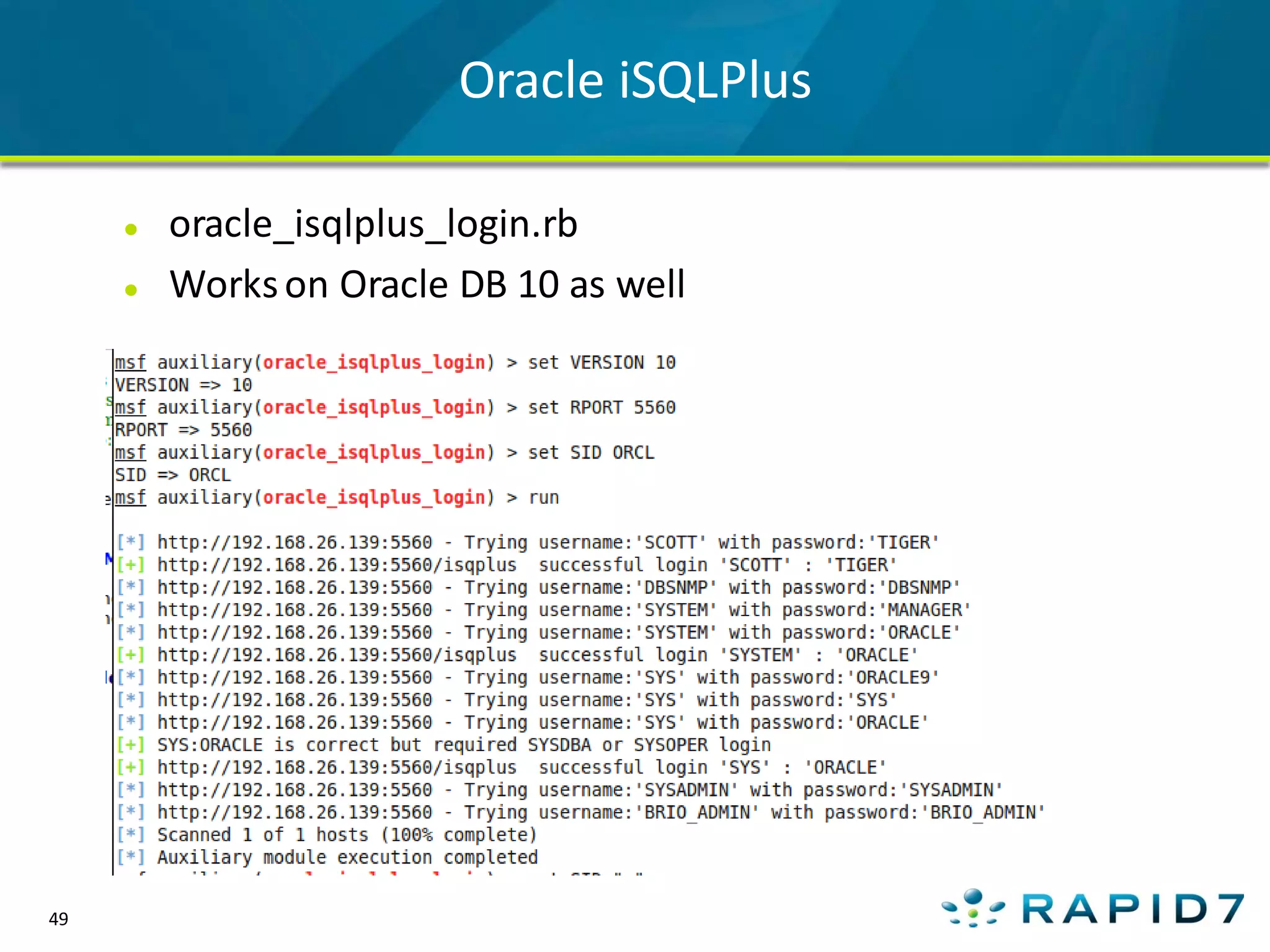Screen dimensions: 1270x952
Task: Click 'SYS:ORACLE is correct but required SYSDBA' line
Action: click(x=444, y=745)
